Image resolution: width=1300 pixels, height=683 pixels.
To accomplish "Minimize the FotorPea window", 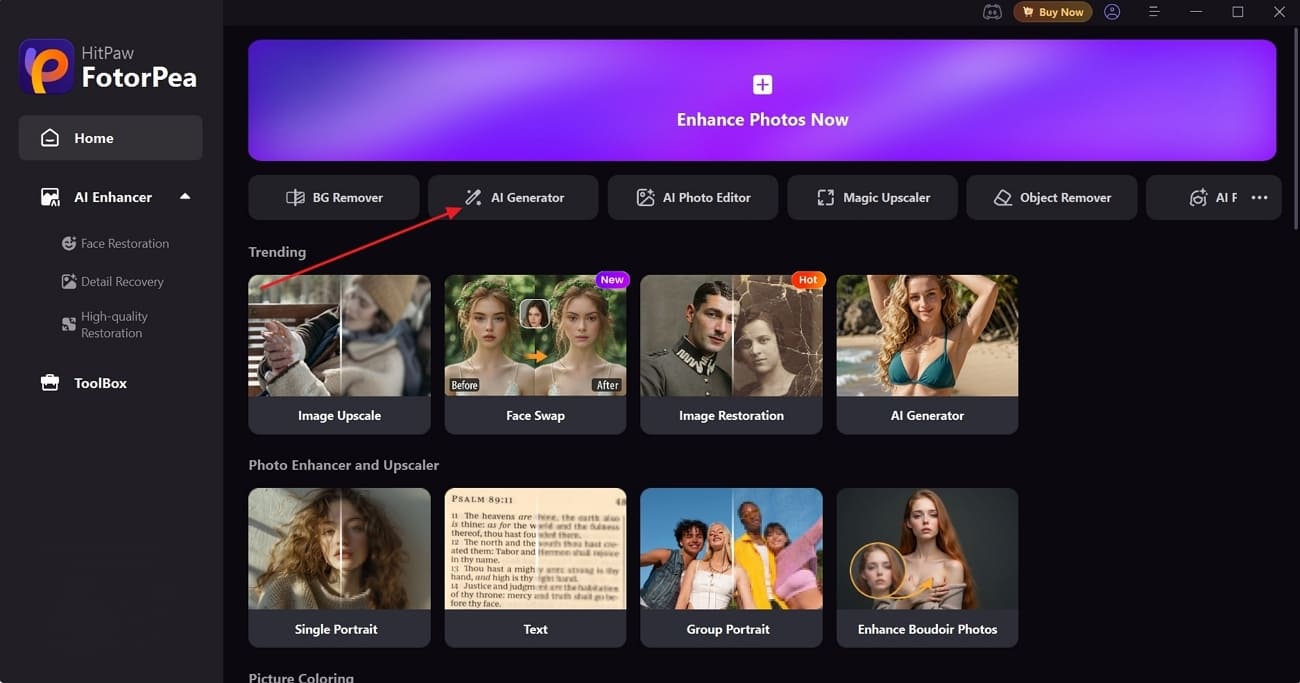I will (1197, 12).
